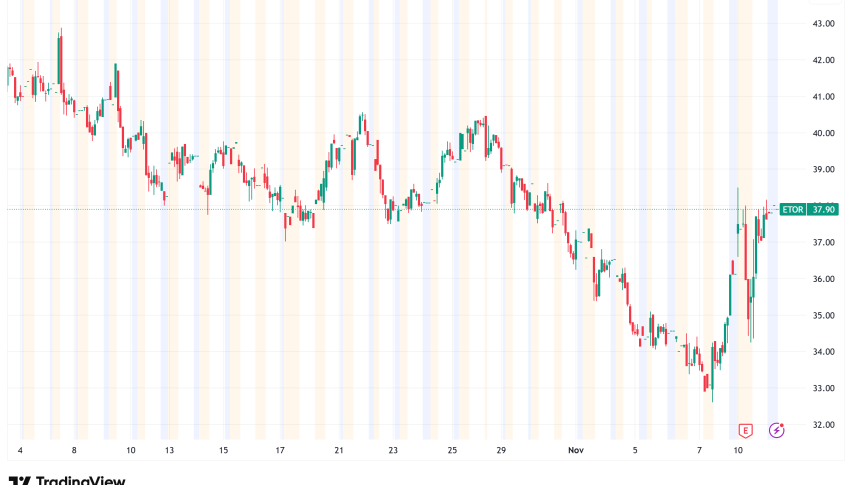Click date 15 on the time axis
This screenshot has width=852, height=485.
(x=226, y=451)
